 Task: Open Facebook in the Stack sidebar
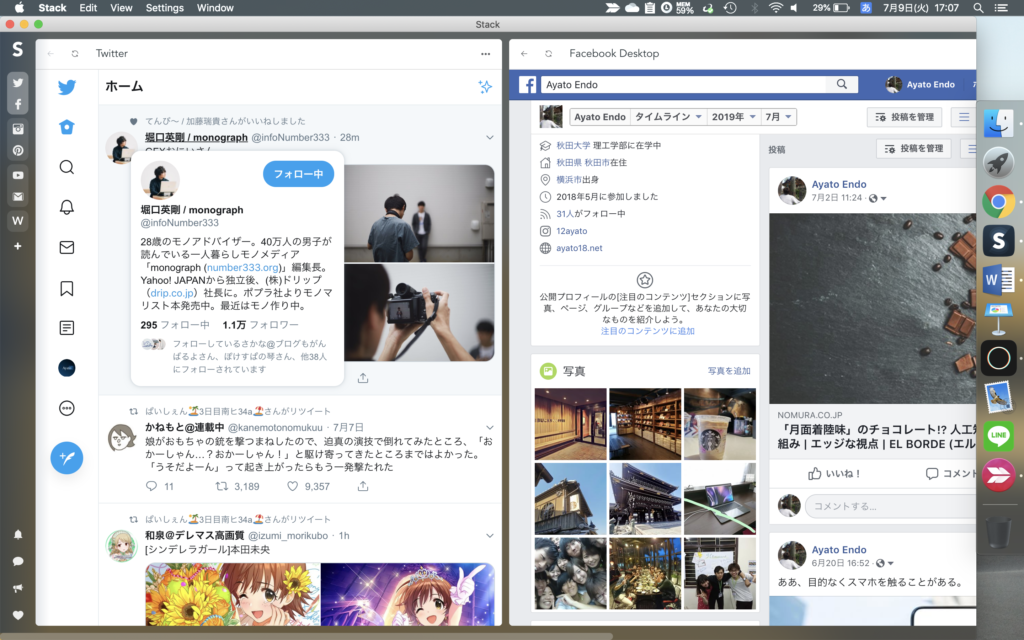click(18, 104)
